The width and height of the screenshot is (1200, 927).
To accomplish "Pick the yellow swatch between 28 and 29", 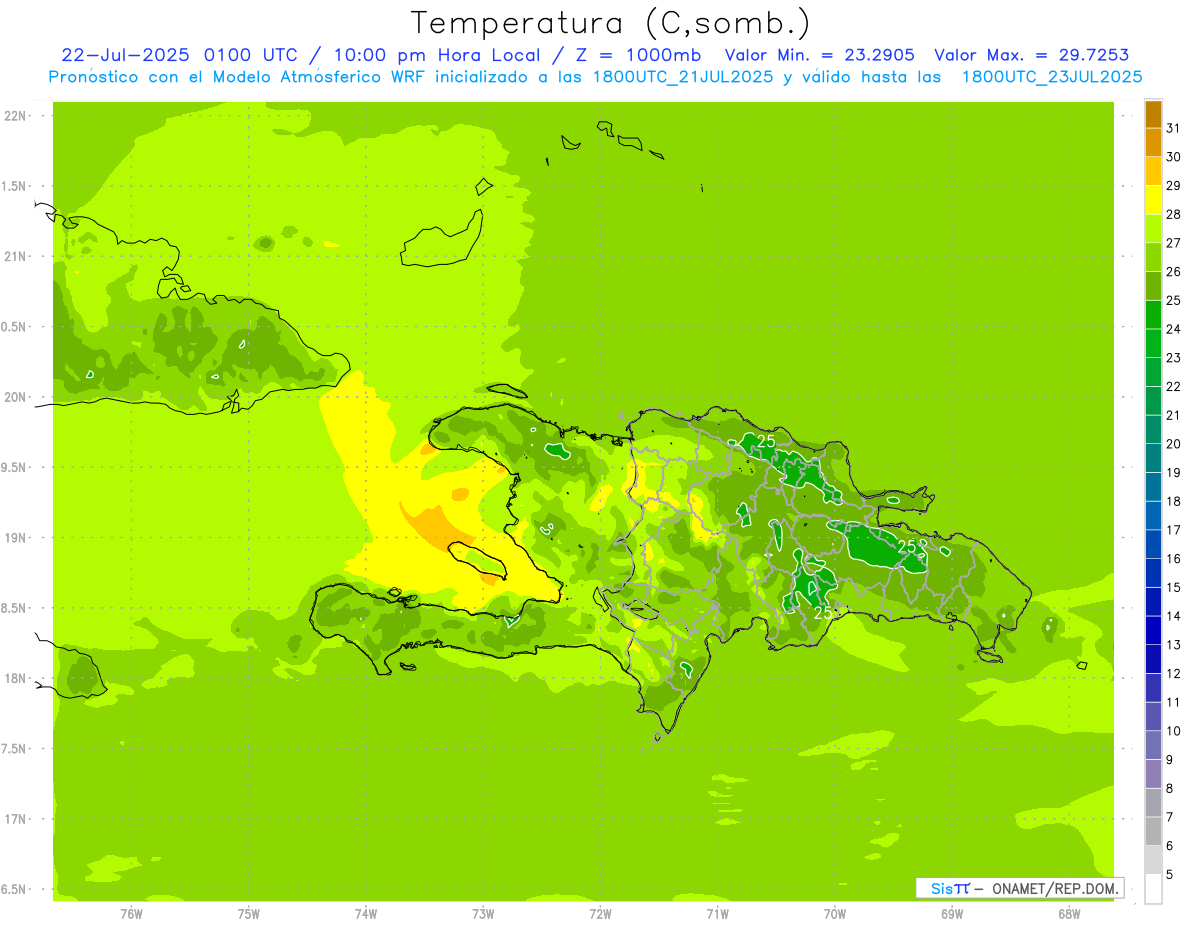I will 1153,200.
